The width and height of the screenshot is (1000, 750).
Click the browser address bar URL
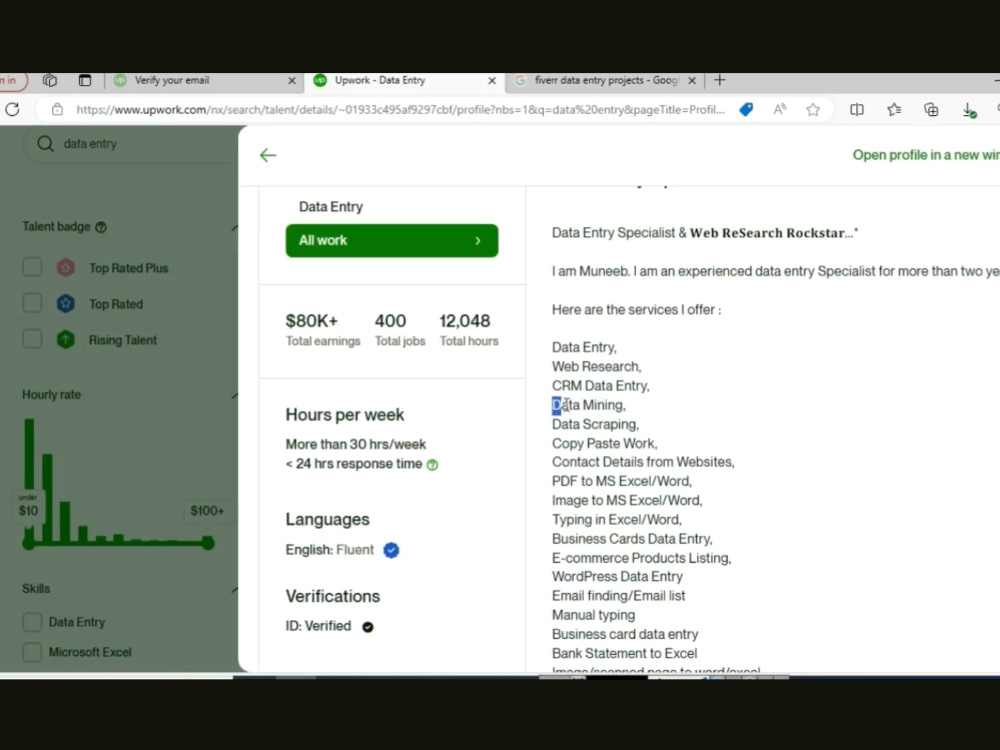click(x=401, y=110)
